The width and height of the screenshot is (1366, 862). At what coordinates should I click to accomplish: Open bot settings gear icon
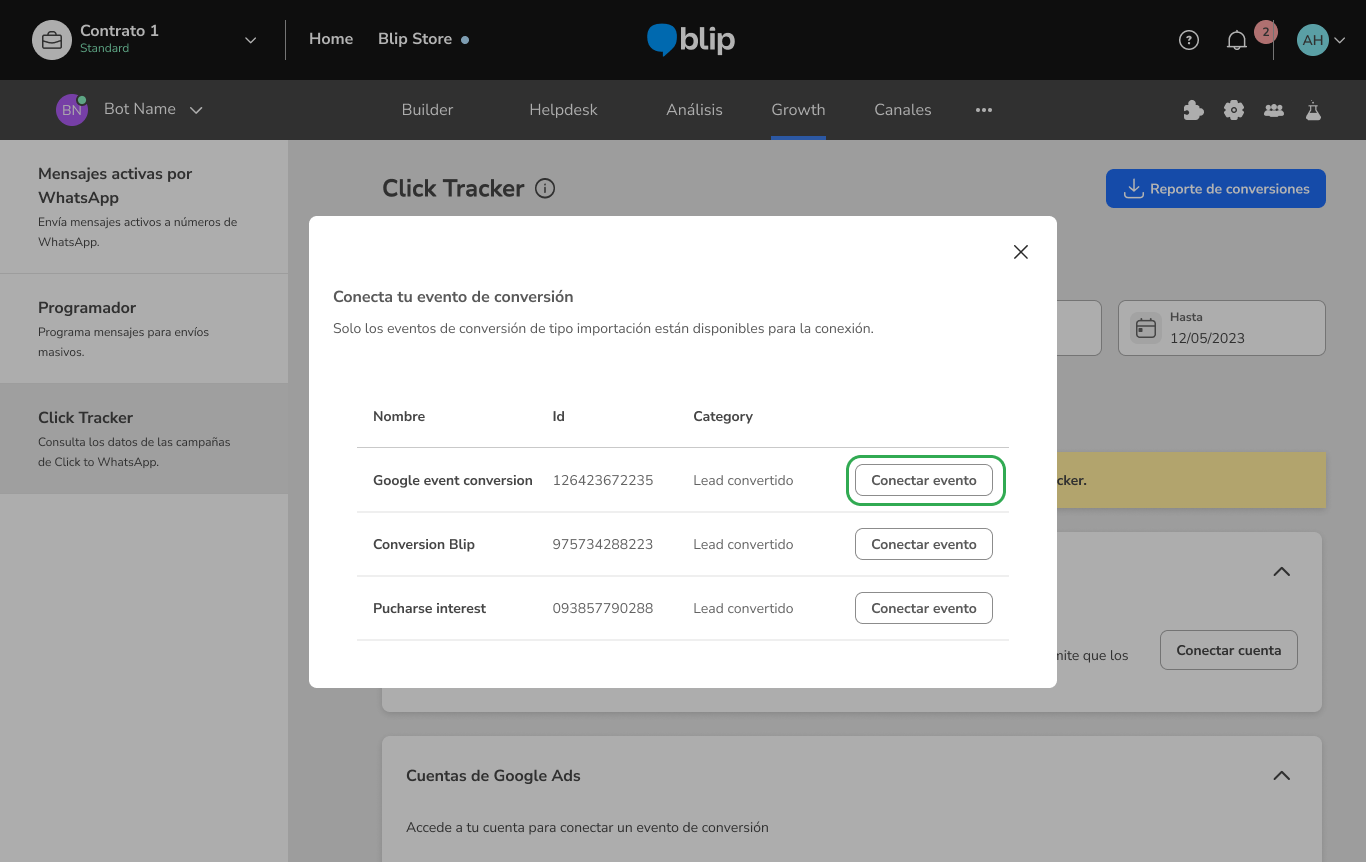coord(1234,110)
